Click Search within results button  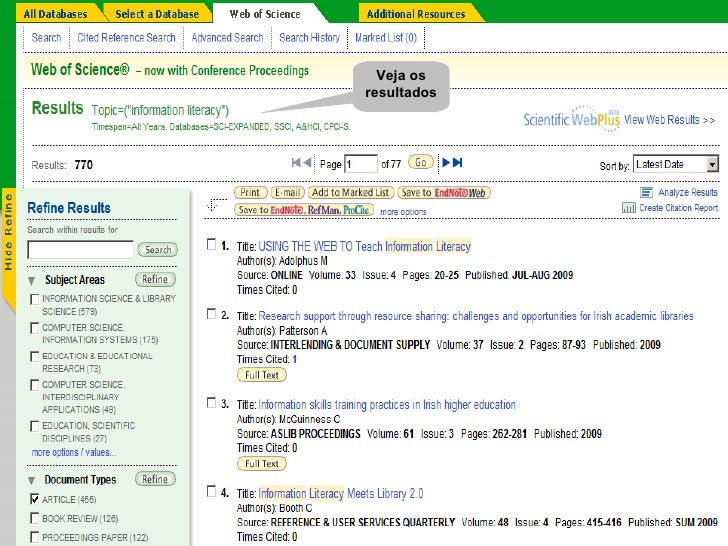point(158,250)
